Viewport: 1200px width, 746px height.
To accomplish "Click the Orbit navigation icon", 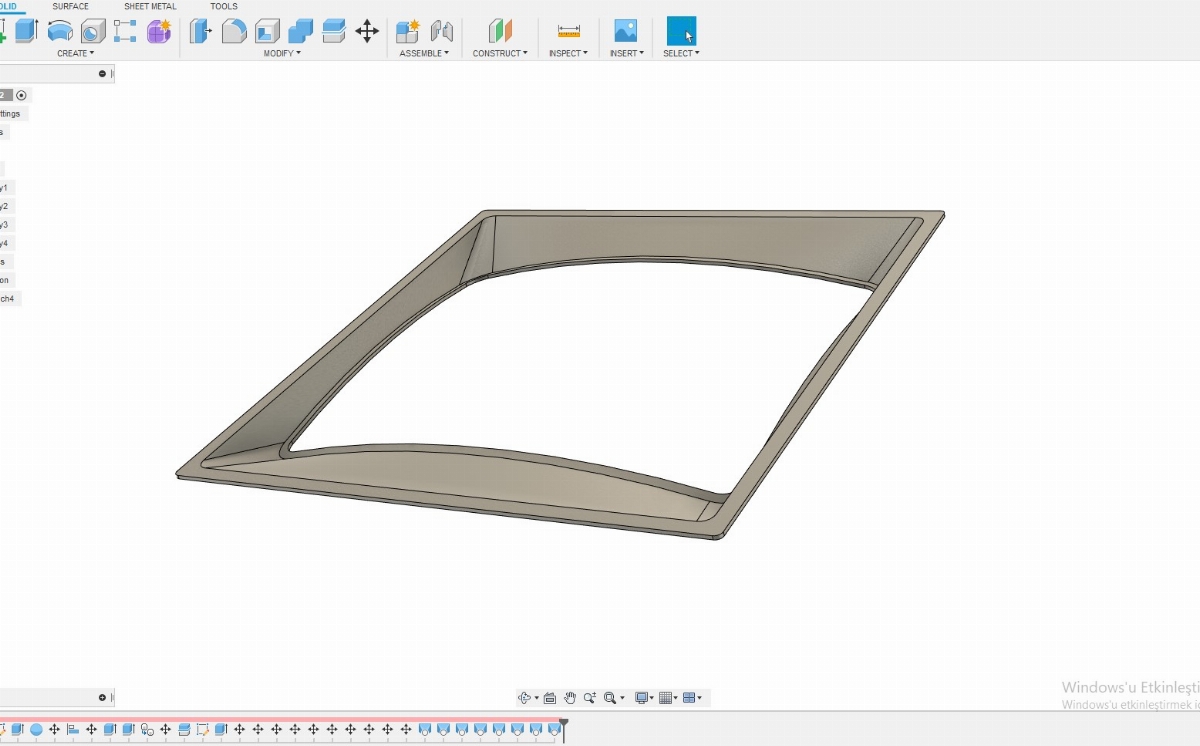I will [x=524, y=698].
